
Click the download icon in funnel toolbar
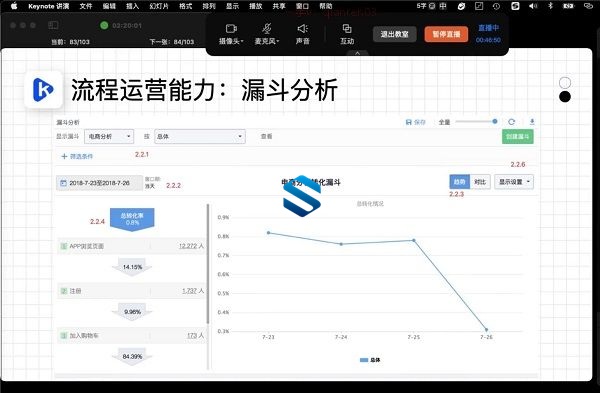click(x=532, y=122)
